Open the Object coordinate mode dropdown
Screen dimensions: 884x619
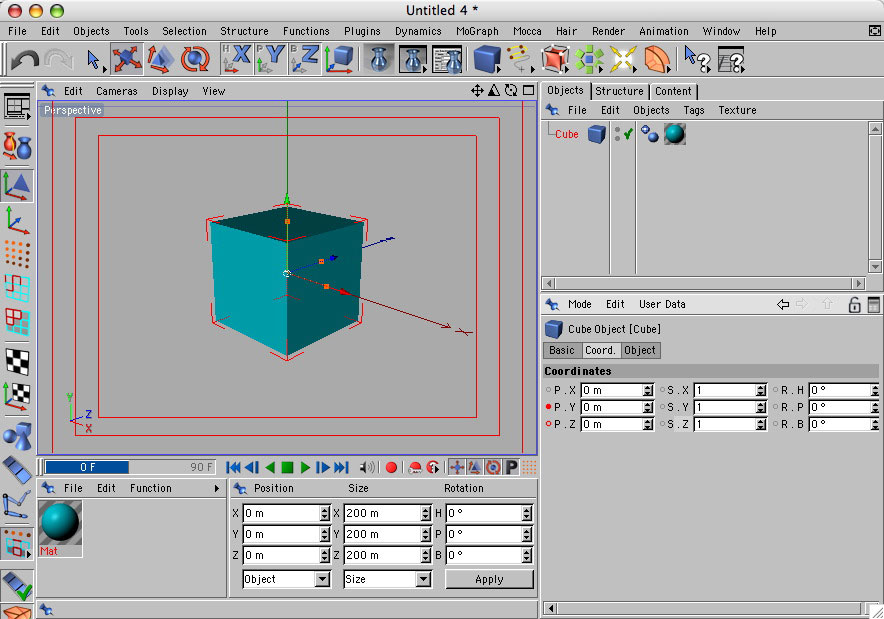click(x=286, y=579)
